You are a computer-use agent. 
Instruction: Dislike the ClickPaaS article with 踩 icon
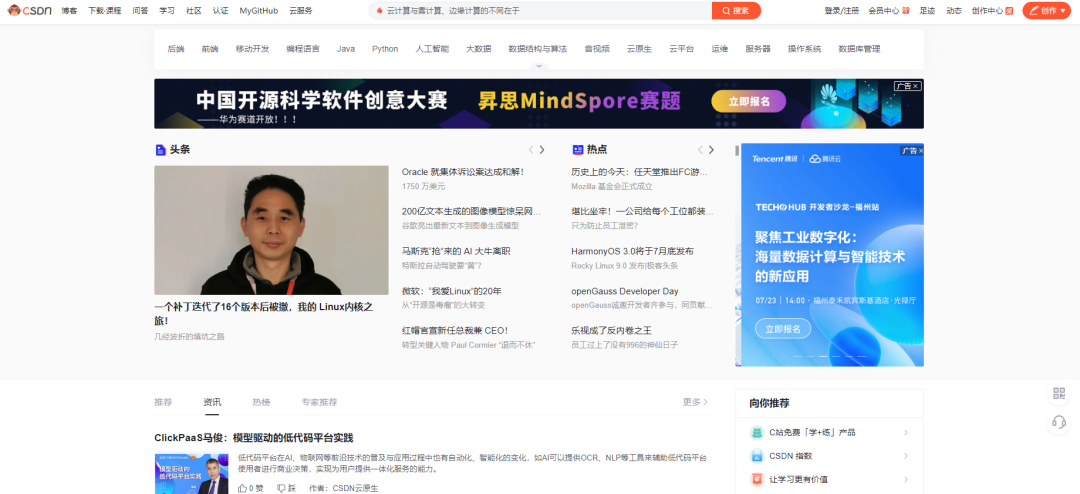tap(281, 488)
